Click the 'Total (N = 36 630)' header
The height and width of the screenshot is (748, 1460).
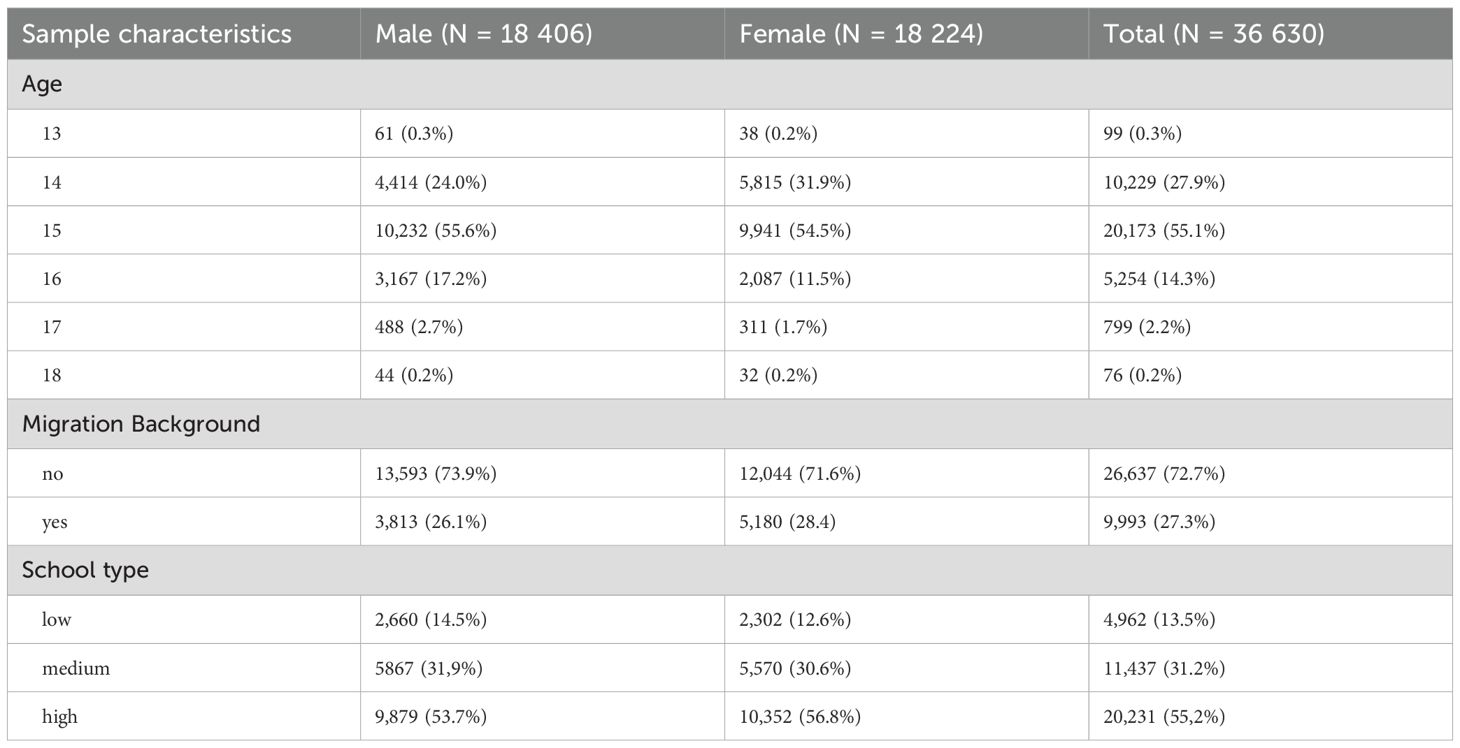1214,34
